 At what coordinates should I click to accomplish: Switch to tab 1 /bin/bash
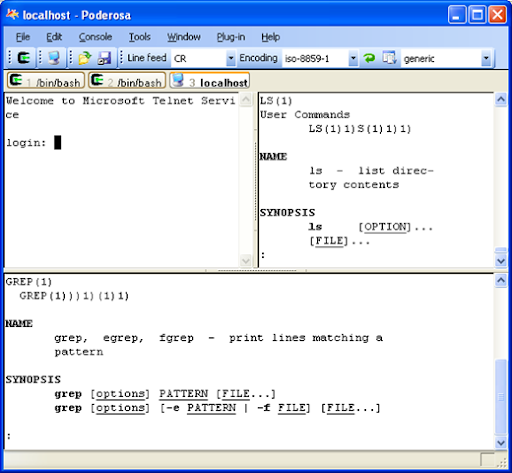point(46,81)
